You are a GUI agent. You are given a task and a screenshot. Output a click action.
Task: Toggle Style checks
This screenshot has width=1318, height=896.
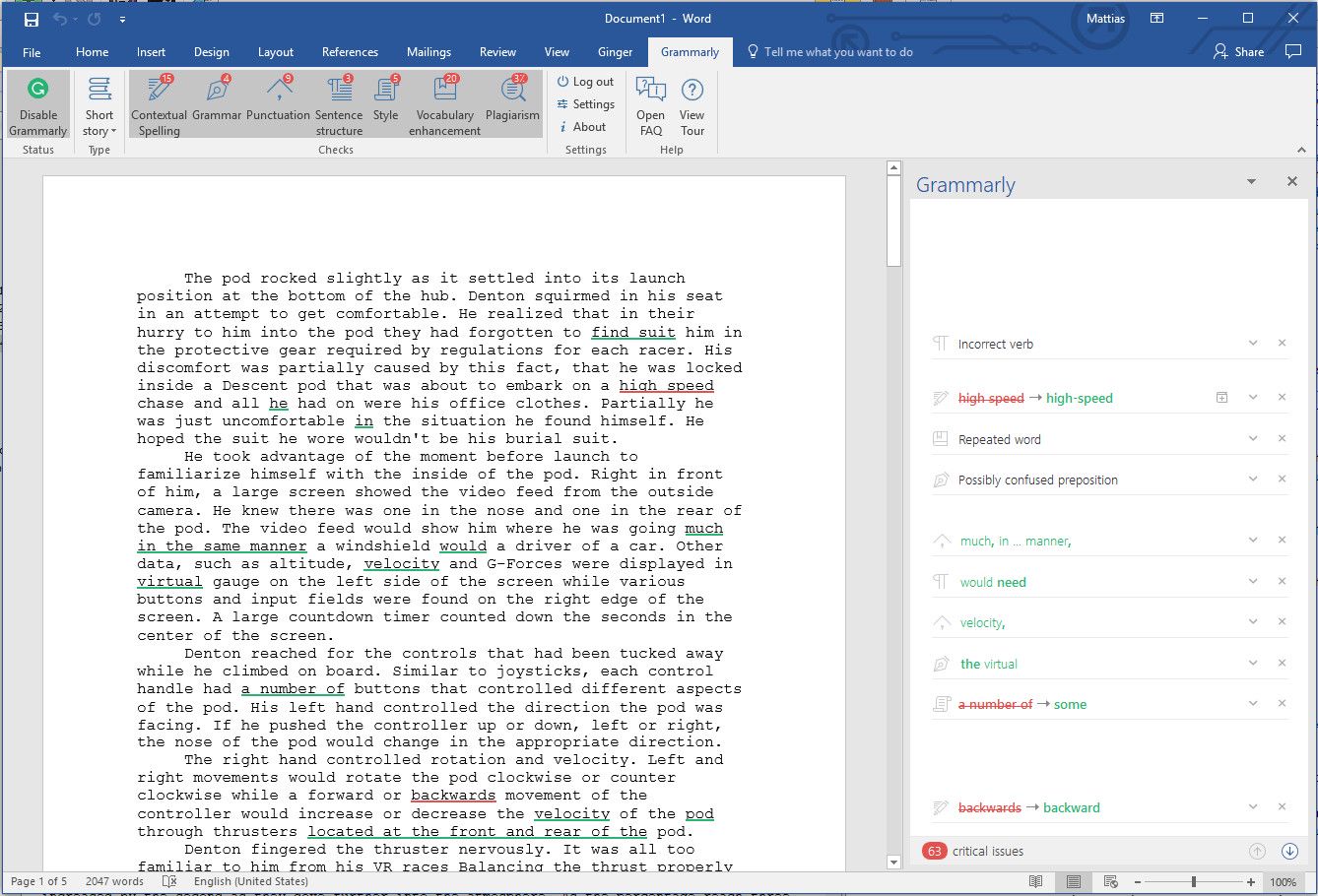tap(386, 98)
